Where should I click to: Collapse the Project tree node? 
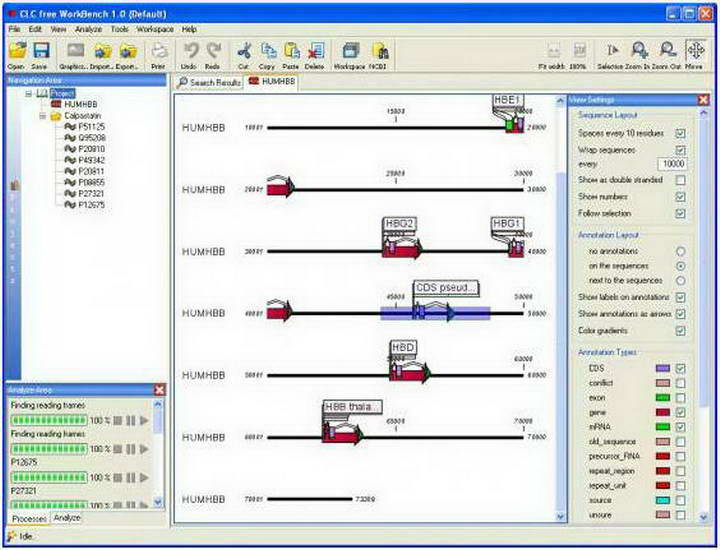(28, 94)
